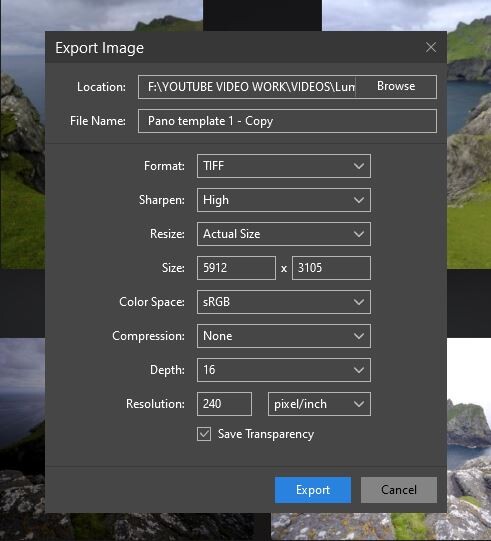Open the pixel/inch units dropdown
This screenshot has height=541, width=491.
coord(319,404)
